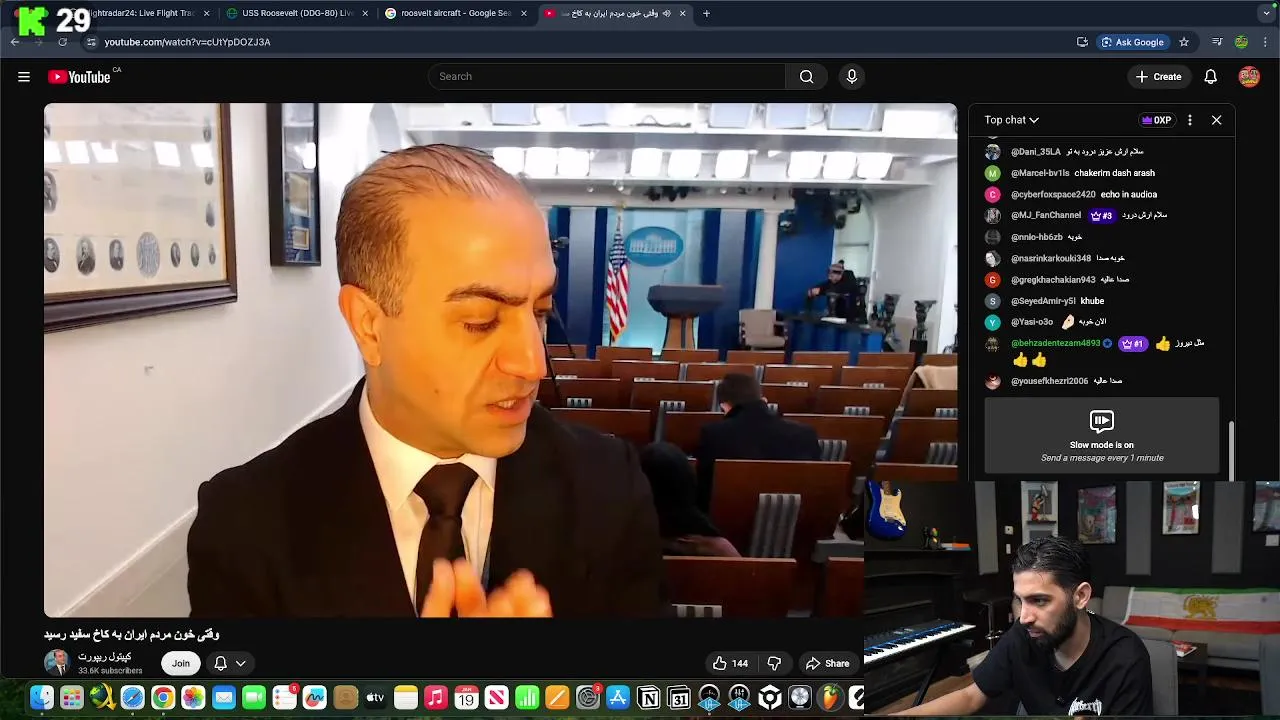Click Ask Google button
Viewport: 1280px width, 720px height.
(1132, 42)
